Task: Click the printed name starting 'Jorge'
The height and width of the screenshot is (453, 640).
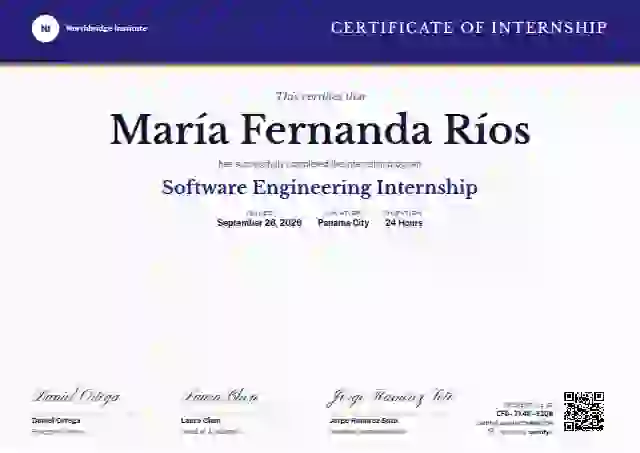Action: click(x=364, y=420)
